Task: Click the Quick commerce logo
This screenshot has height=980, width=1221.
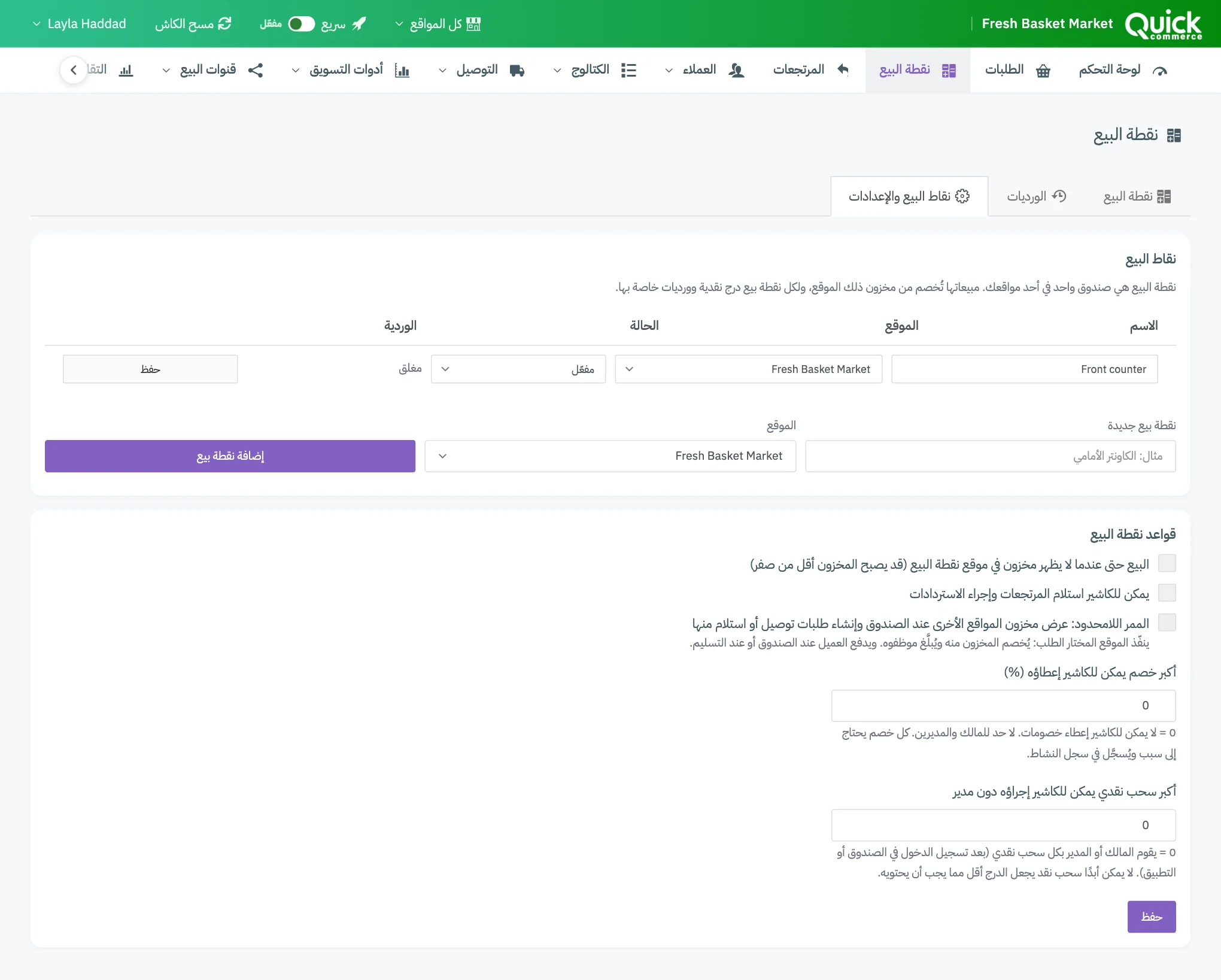Action: [1163, 24]
